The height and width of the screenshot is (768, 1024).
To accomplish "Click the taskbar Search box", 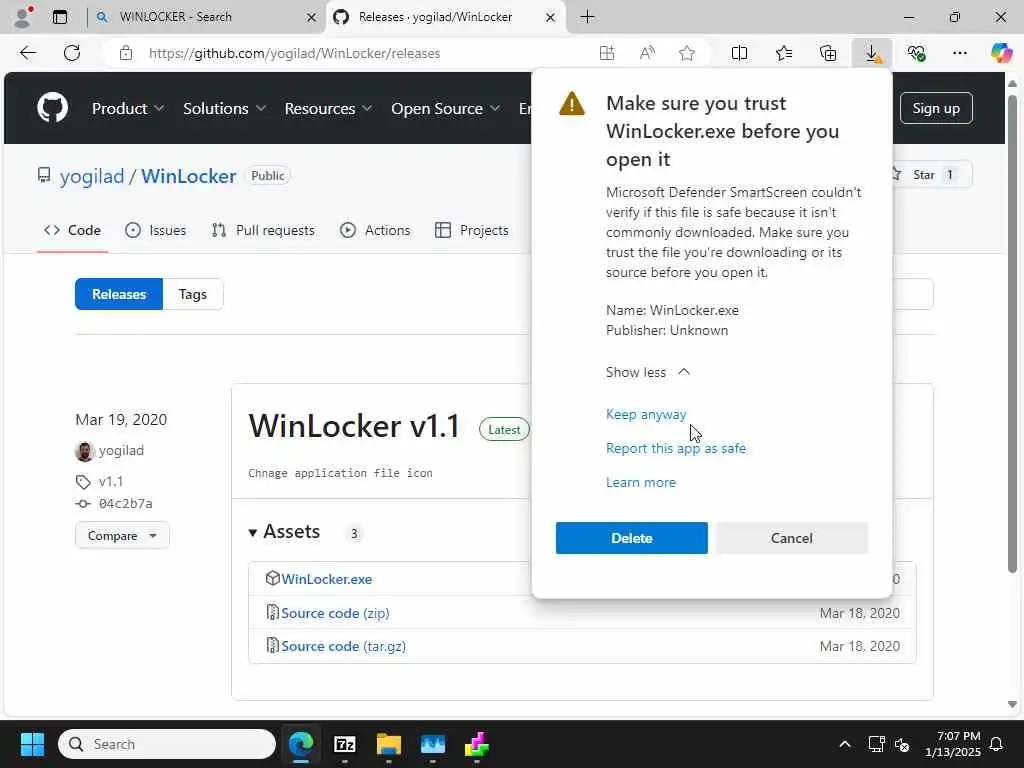I will click(167, 744).
